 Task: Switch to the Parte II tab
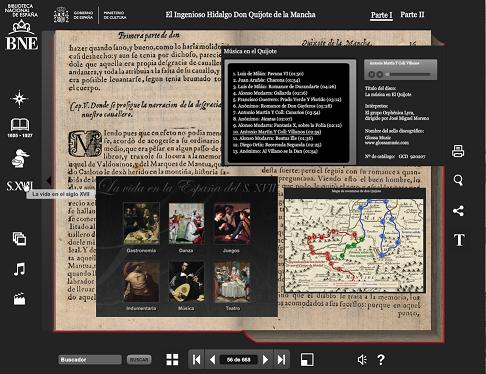[x=412, y=15]
